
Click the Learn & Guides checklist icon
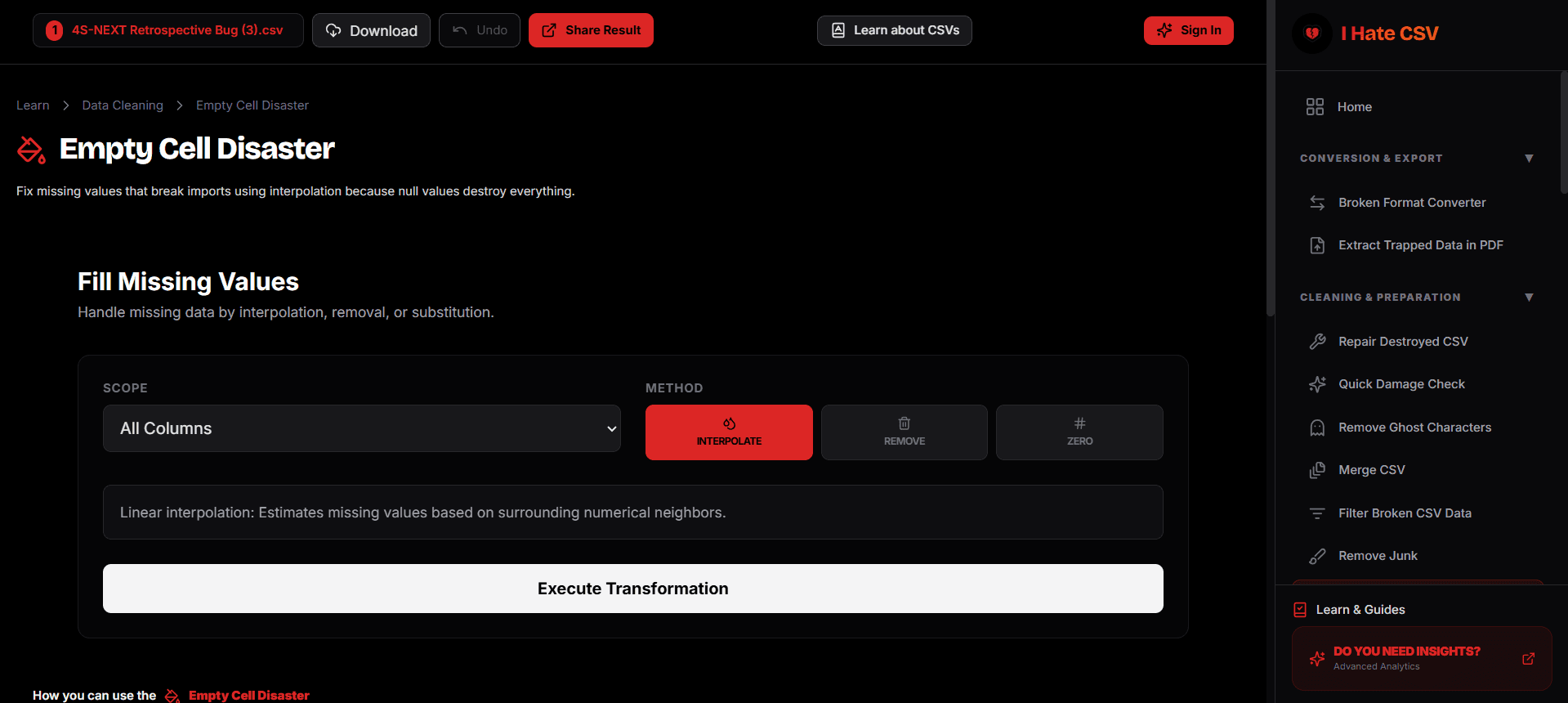pos(1300,610)
